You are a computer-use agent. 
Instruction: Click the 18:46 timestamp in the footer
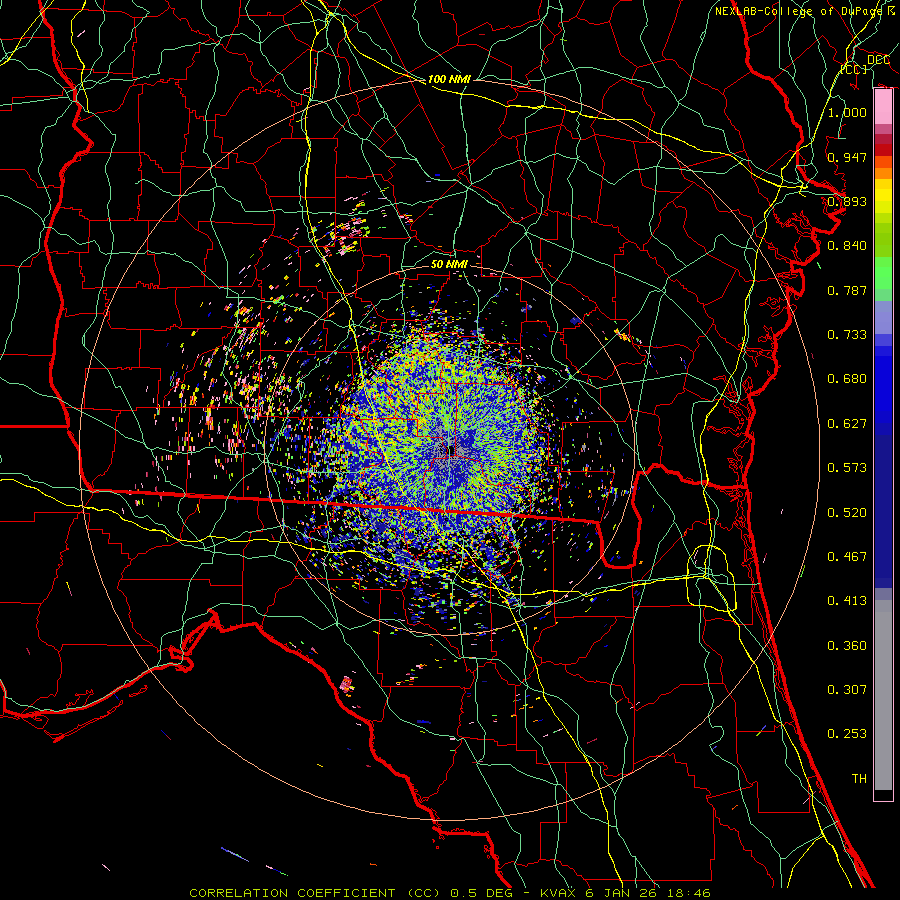pos(688,893)
